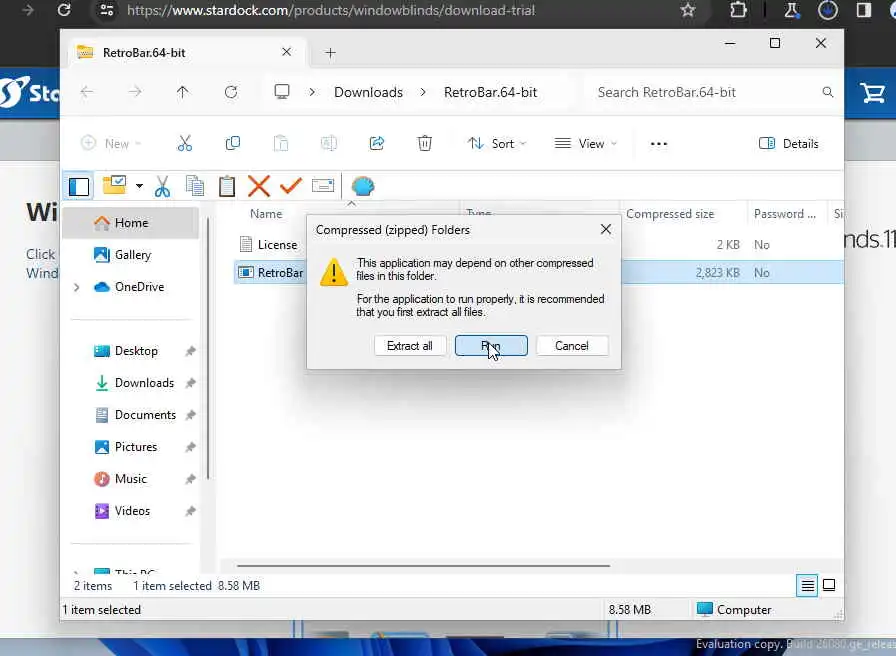Viewport: 896px width, 656px height.
Task: Open Pictures in quick access
Action: [131, 447]
